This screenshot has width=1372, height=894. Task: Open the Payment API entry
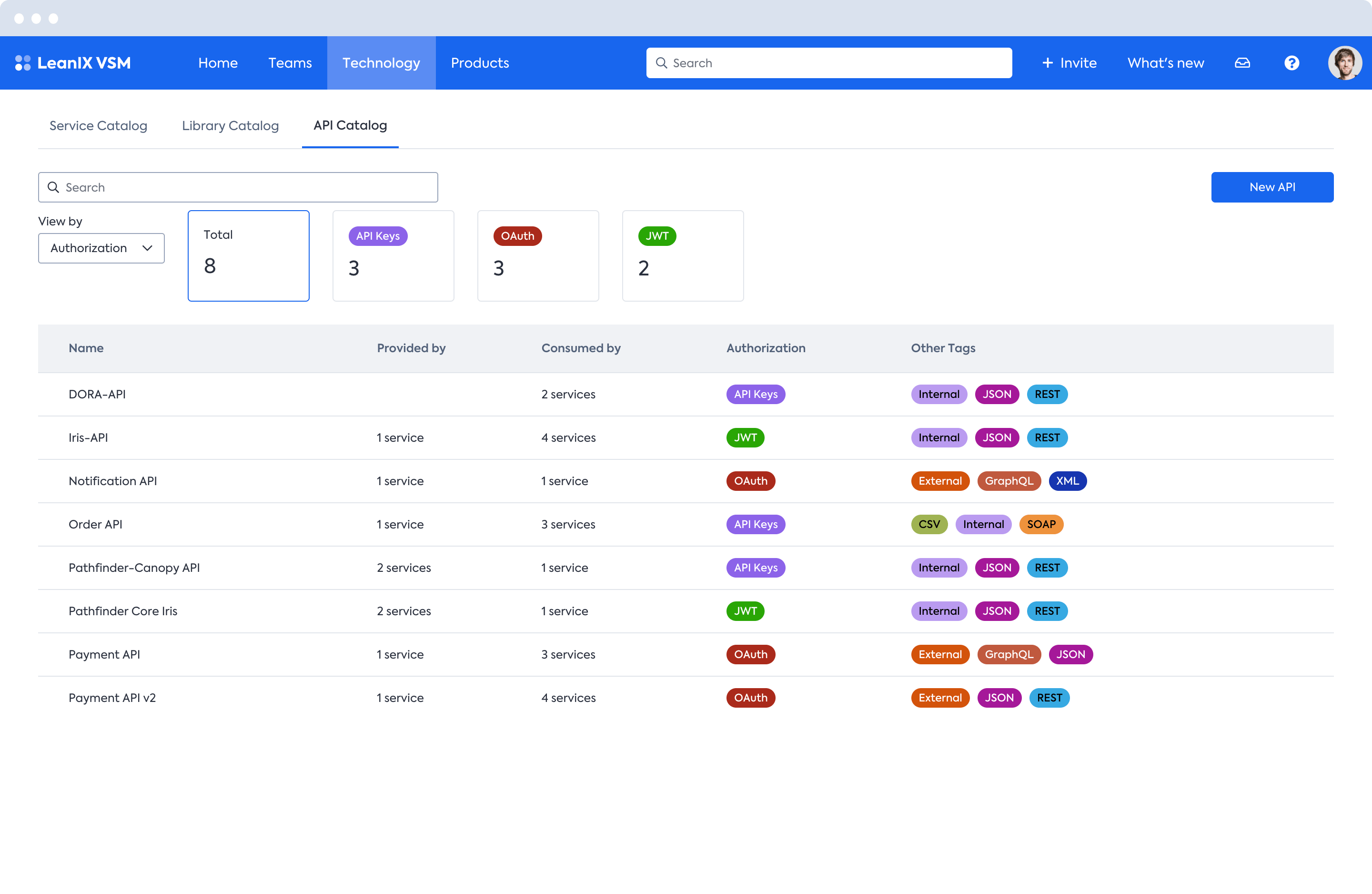(104, 654)
